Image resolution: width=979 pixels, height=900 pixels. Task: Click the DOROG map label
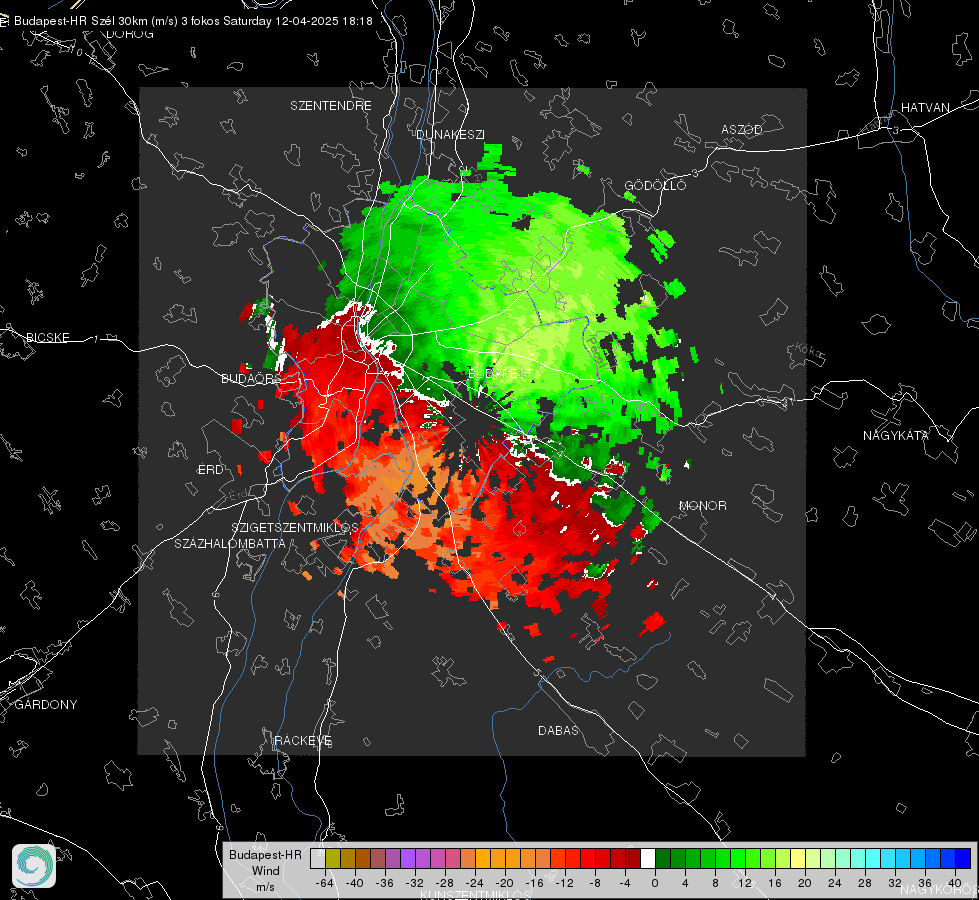pos(130,34)
